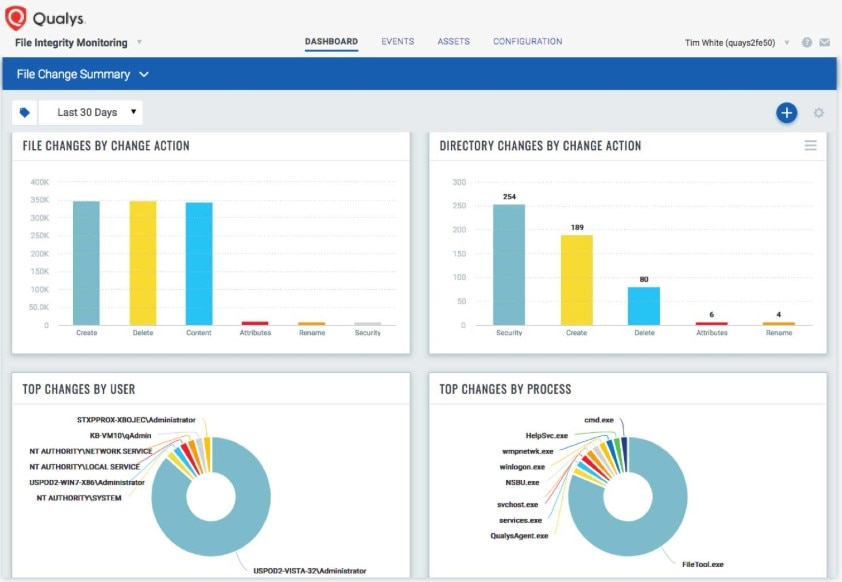
Task: Open the help question mark icon
Action: [x=807, y=42]
